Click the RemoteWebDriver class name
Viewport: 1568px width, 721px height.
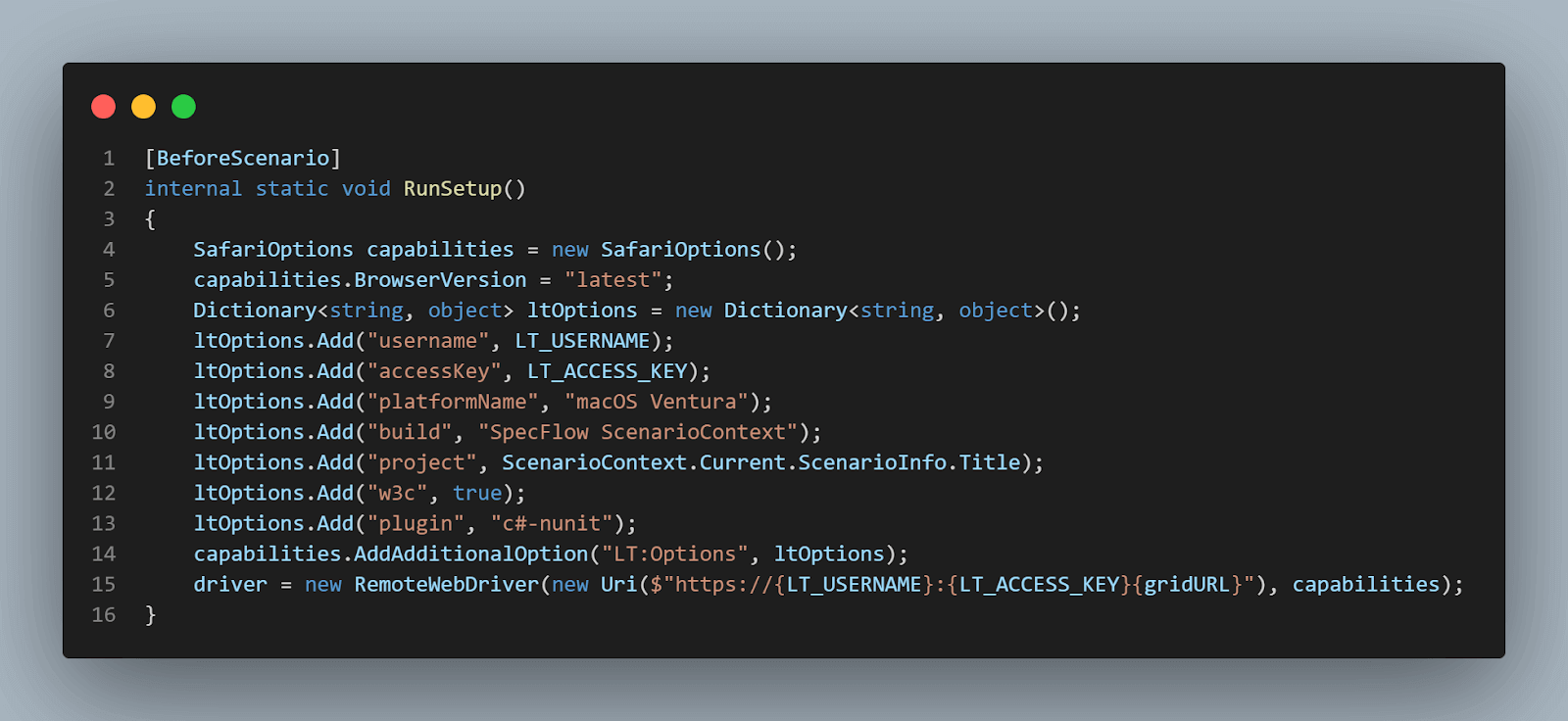click(x=446, y=585)
